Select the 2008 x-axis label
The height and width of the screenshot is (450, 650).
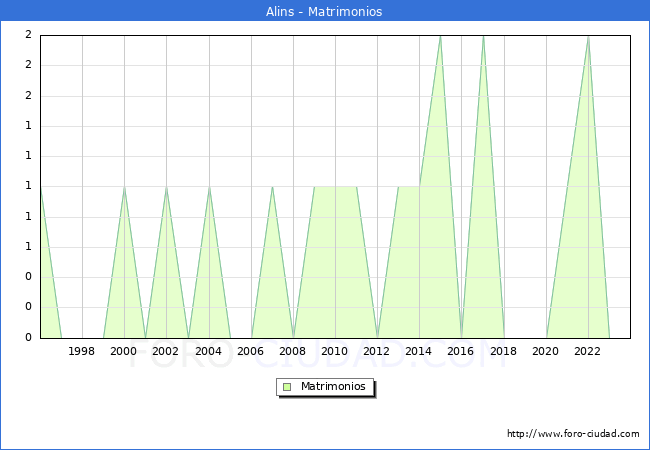293,351
